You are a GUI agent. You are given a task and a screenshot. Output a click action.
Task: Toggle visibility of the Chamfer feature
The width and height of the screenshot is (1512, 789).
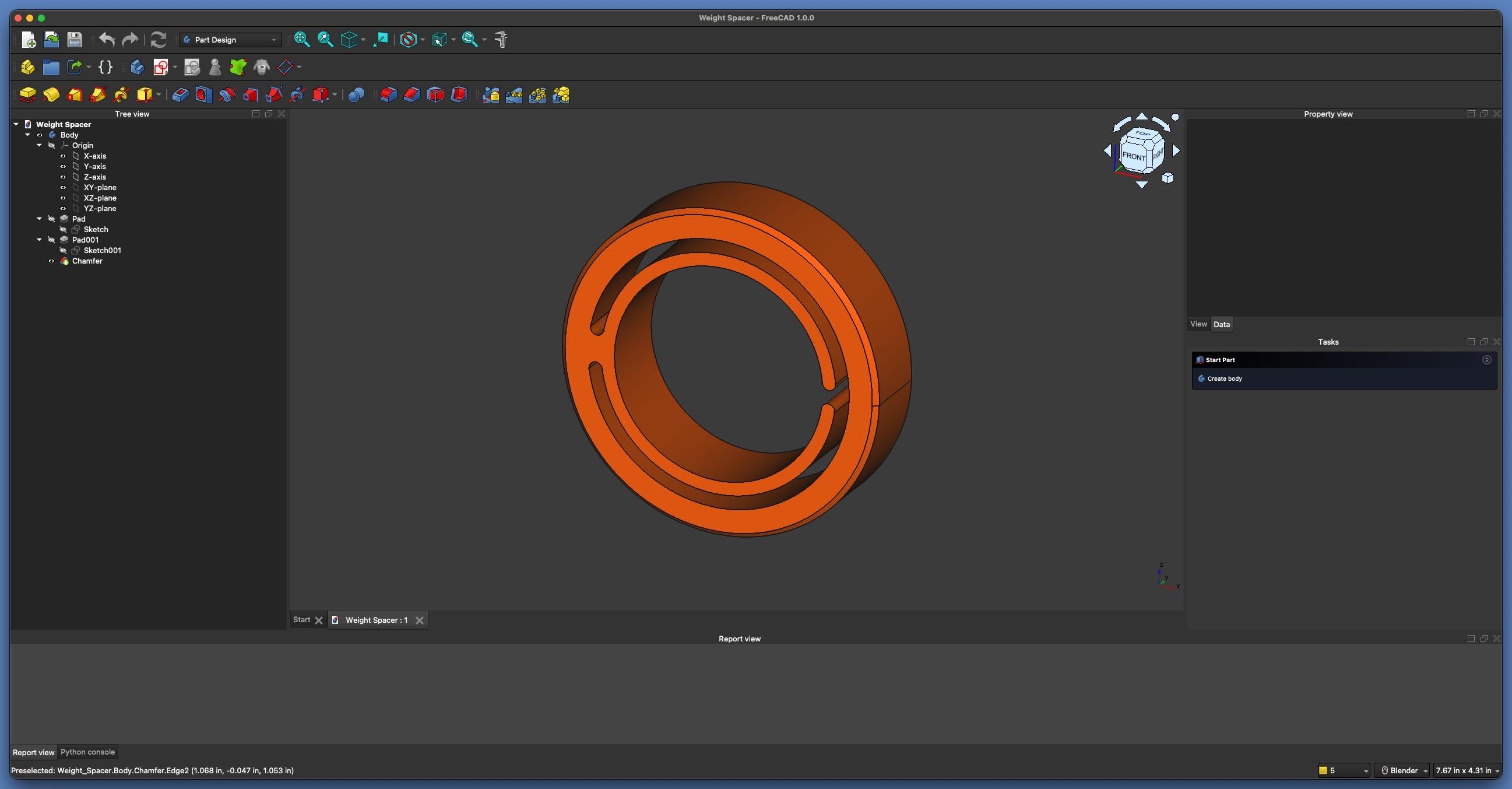51,261
